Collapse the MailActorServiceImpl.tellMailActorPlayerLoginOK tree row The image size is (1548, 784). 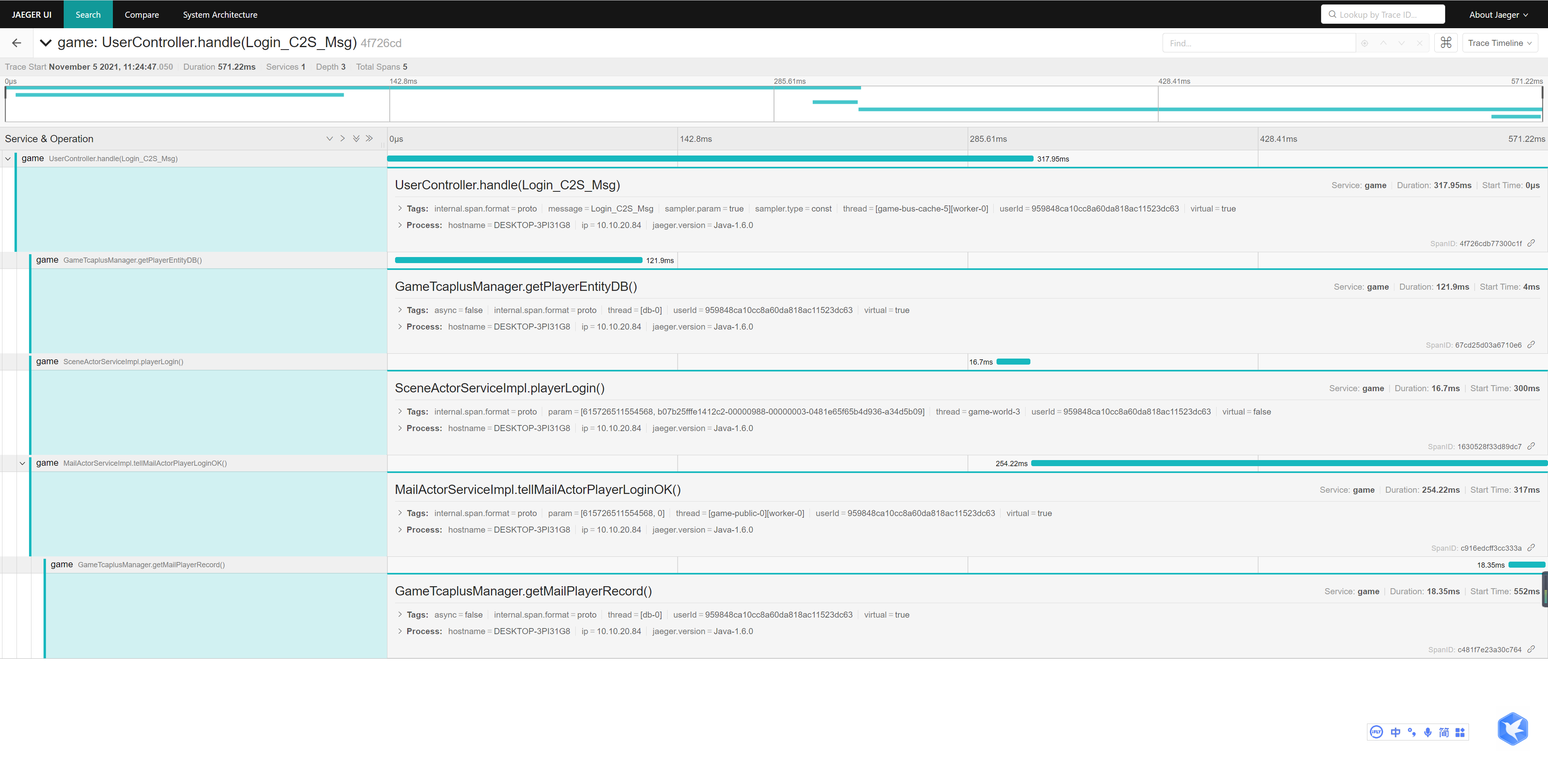(x=22, y=463)
